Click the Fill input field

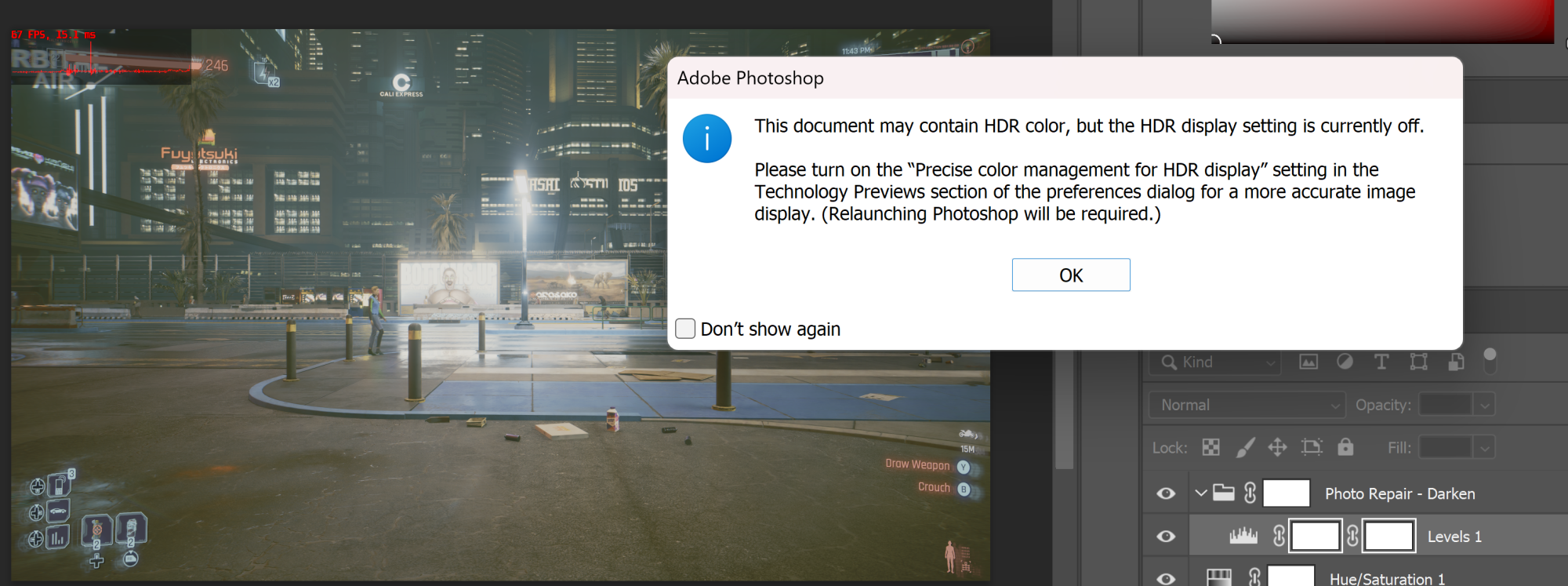click(1446, 447)
